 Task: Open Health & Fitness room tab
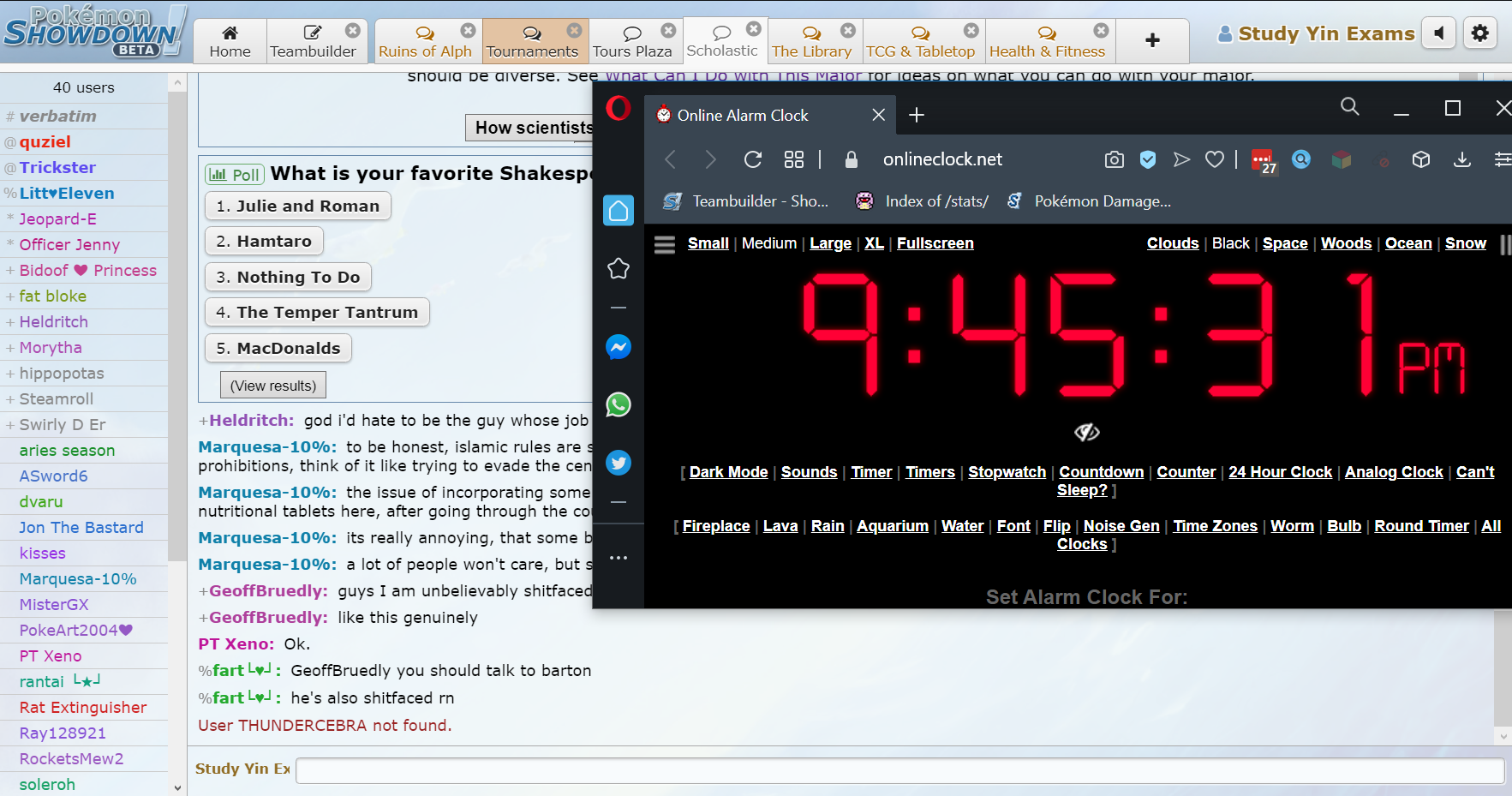1048,41
